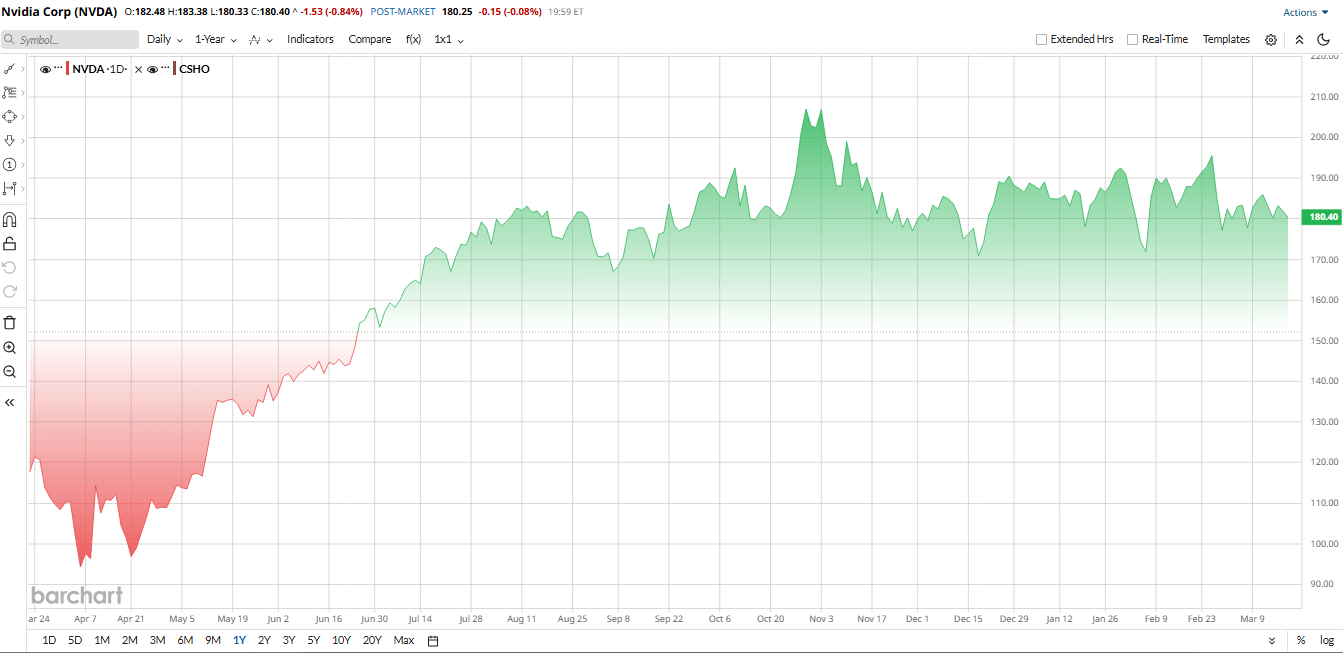Open the NVDA series options ellipsis
The height and width of the screenshot is (653, 1343).
point(58,68)
